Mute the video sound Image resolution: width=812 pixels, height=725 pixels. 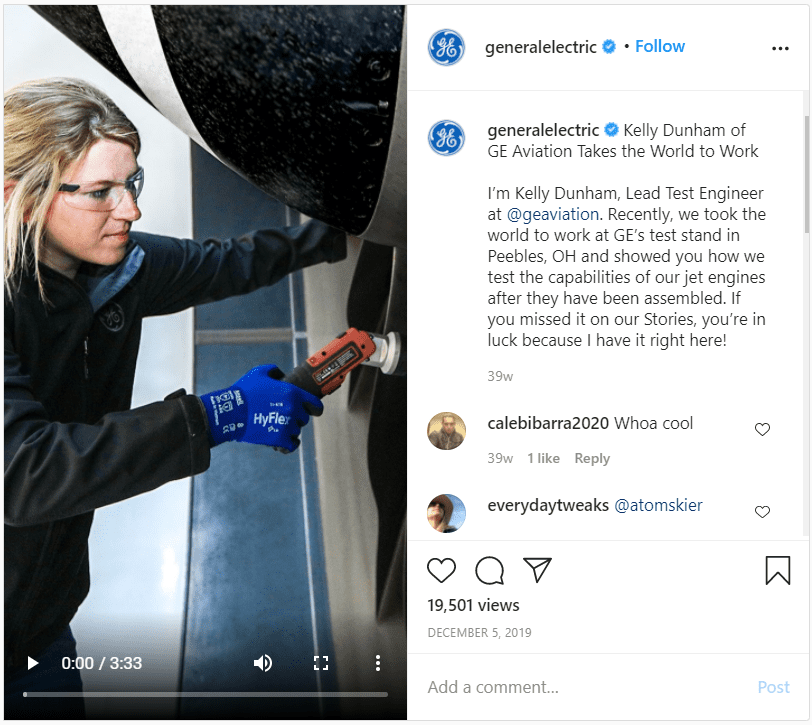(263, 663)
